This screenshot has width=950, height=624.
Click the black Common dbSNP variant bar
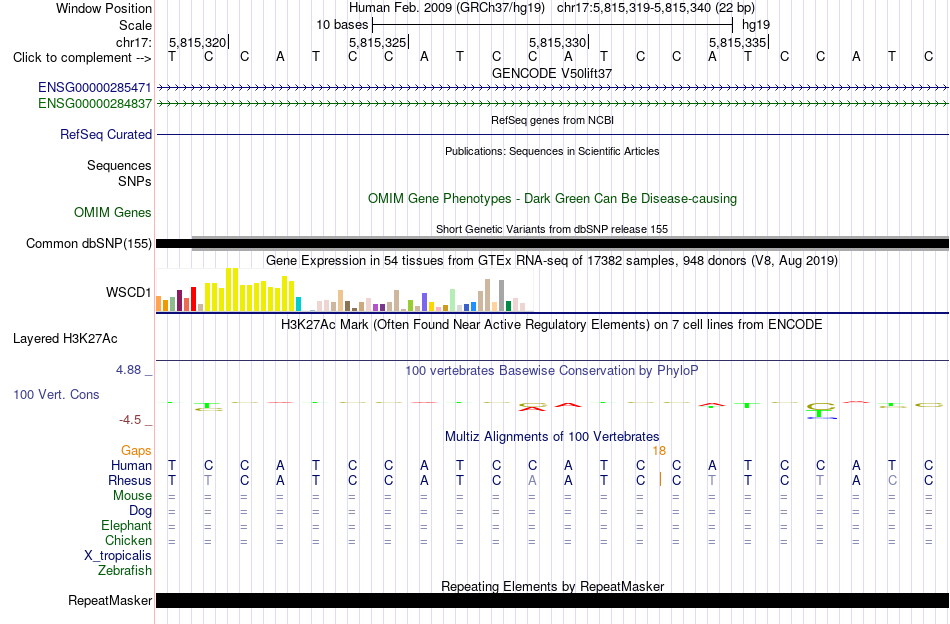[552, 244]
